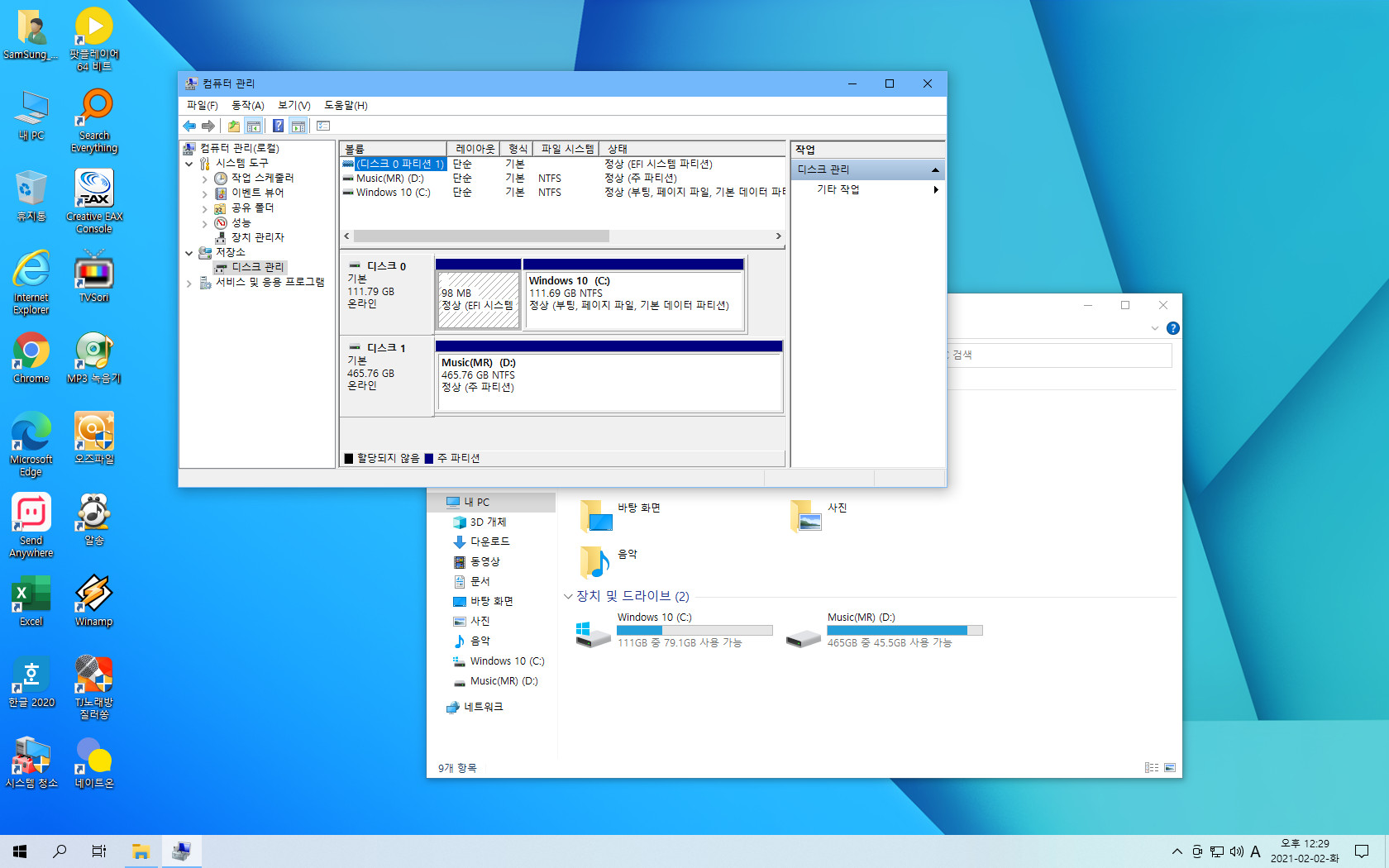Select the 98 MB EFI partition block
This screenshot has width=1389, height=868.
pyautogui.click(x=478, y=293)
